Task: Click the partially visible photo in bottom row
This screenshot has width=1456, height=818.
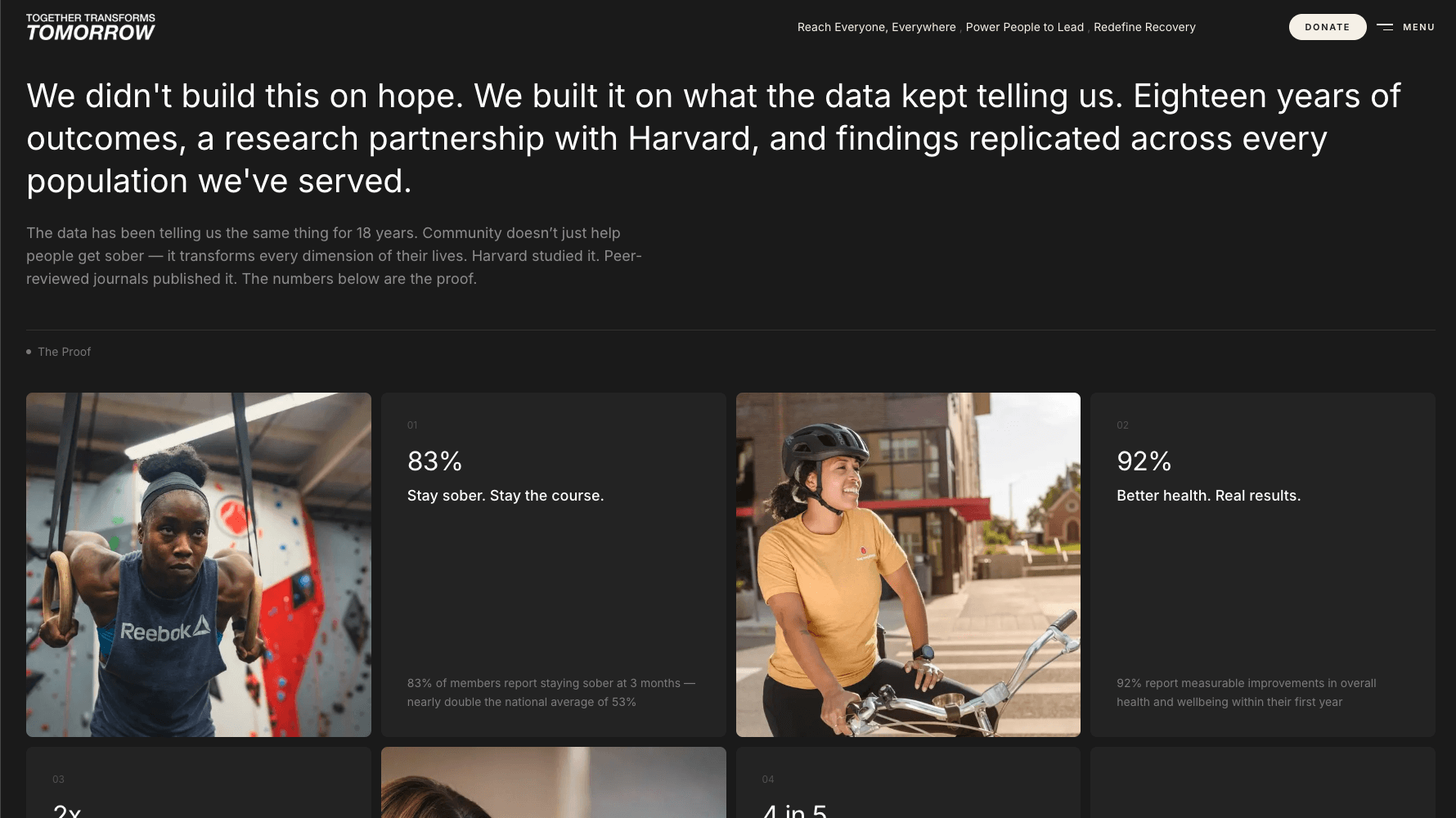Action: coord(554,782)
